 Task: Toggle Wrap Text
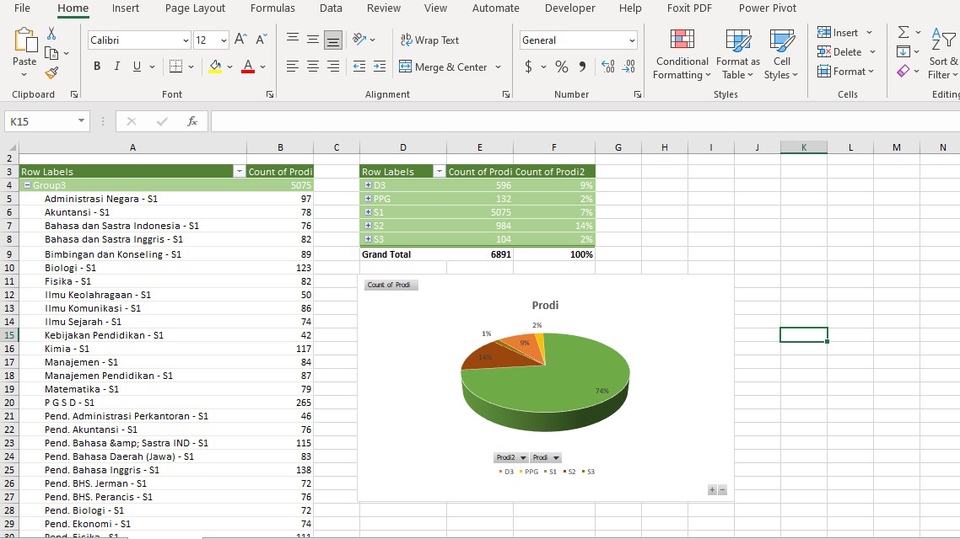tap(429, 40)
